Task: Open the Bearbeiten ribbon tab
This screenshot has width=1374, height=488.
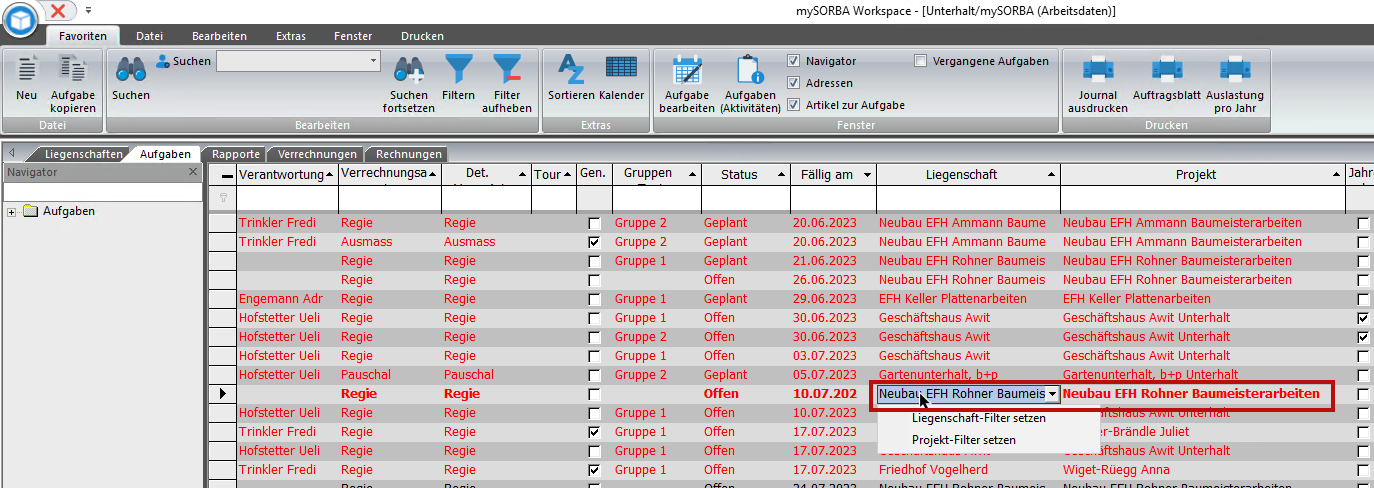Action: pos(219,36)
